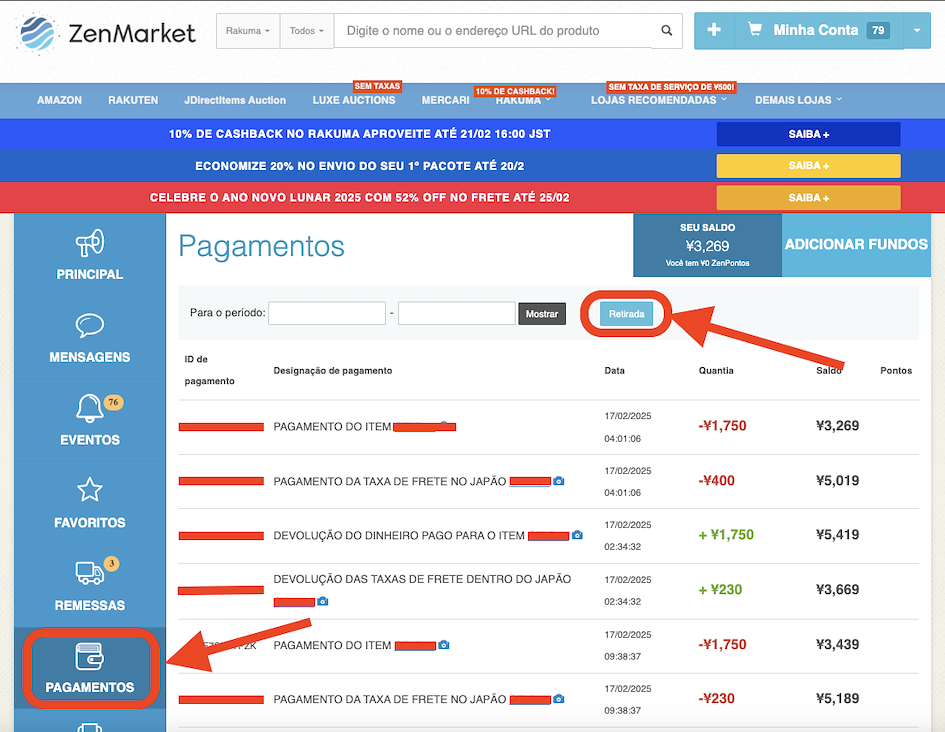This screenshot has width=945, height=732.
Task: Click the Retirada button
Action: pos(626,314)
